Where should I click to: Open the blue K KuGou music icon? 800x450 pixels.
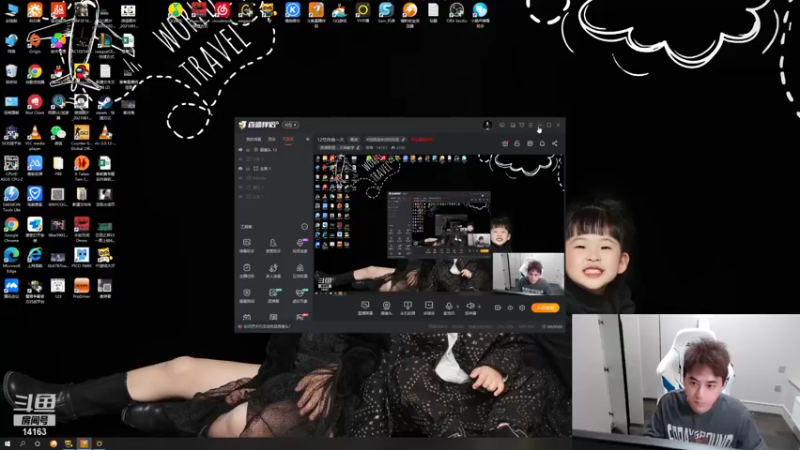[x=292, y=13]
